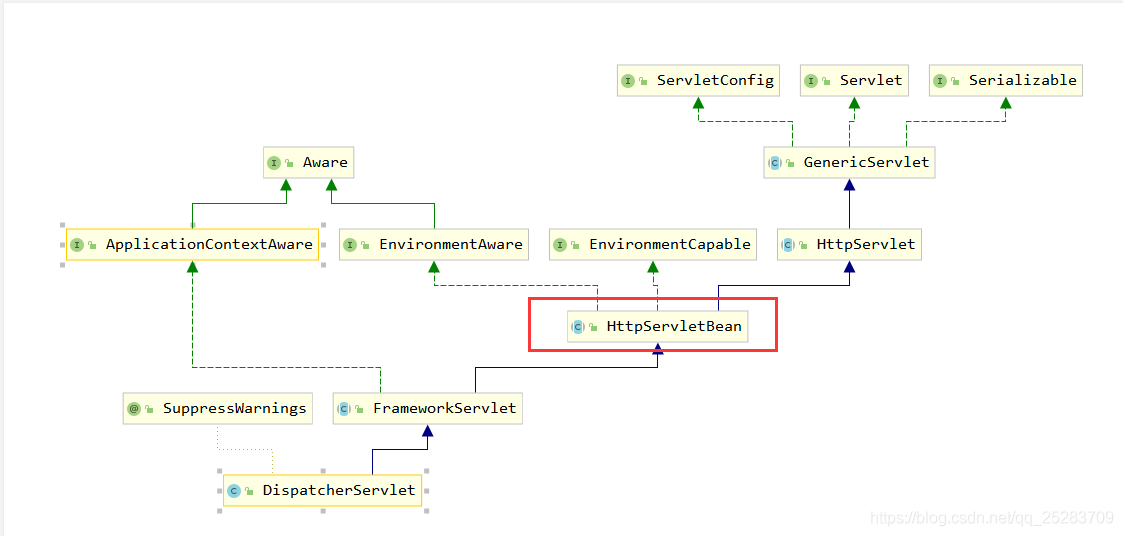Click the annotation icon beside SuppressWarnings
Viewport: 1123px width, 536px height.
click(134, 409)
